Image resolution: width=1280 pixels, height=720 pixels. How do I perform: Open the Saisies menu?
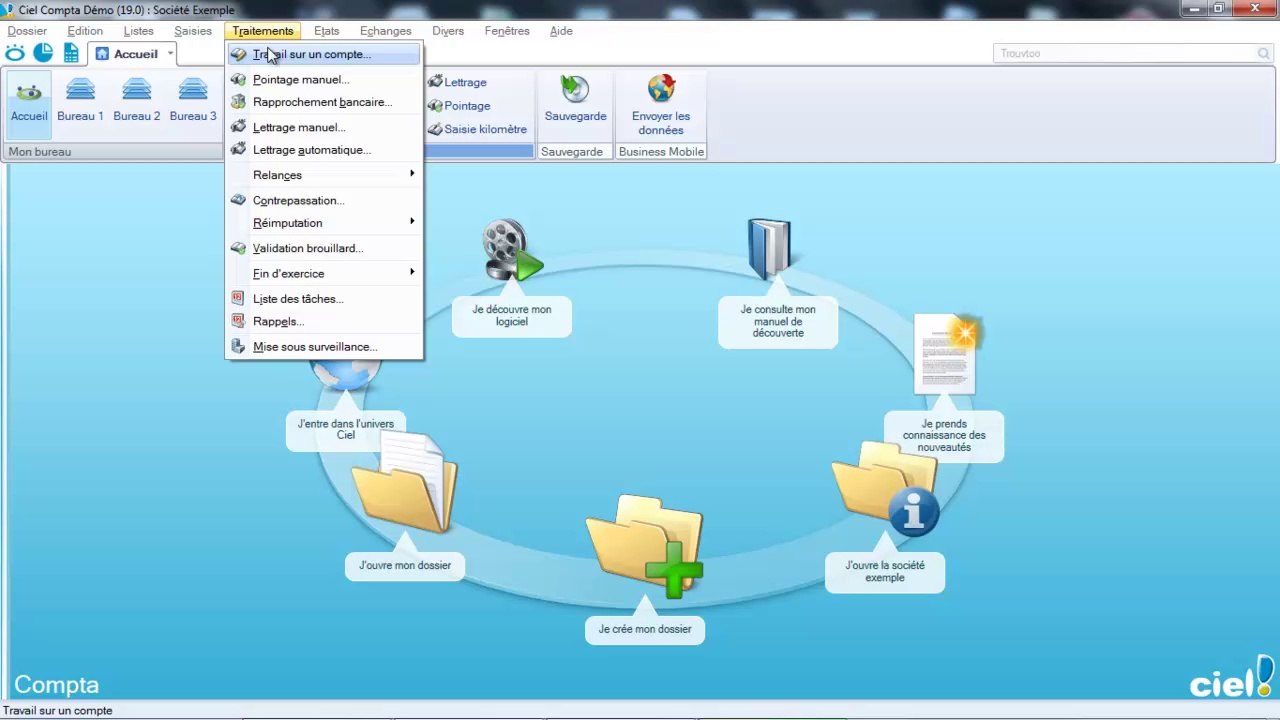tap(193, 31)
